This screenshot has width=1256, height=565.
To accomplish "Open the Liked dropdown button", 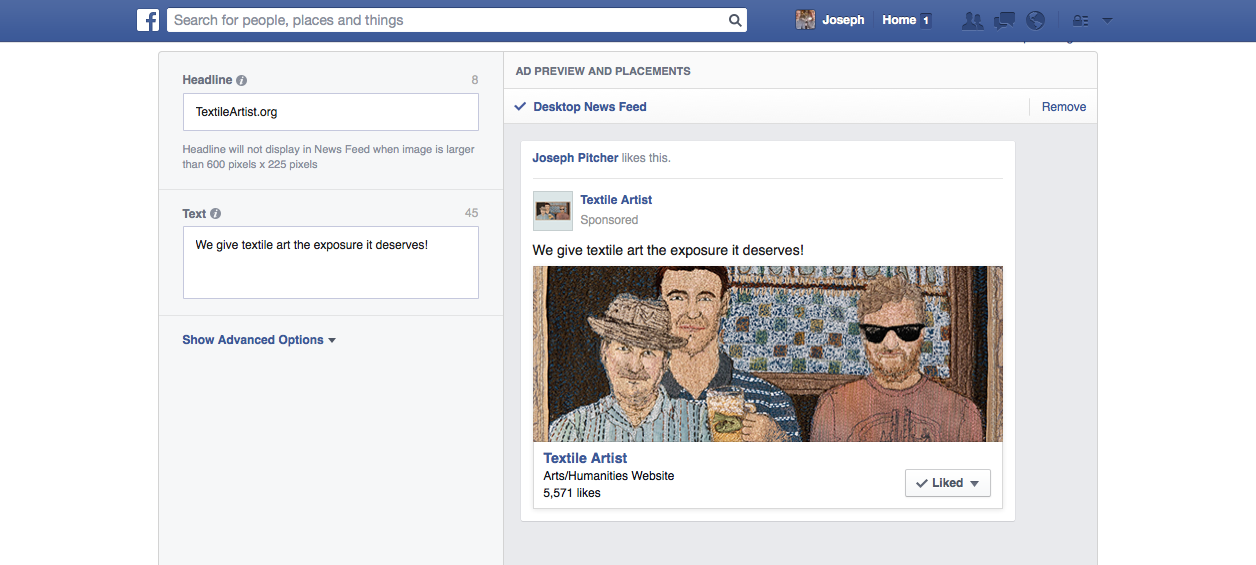I will click(947, 483).
